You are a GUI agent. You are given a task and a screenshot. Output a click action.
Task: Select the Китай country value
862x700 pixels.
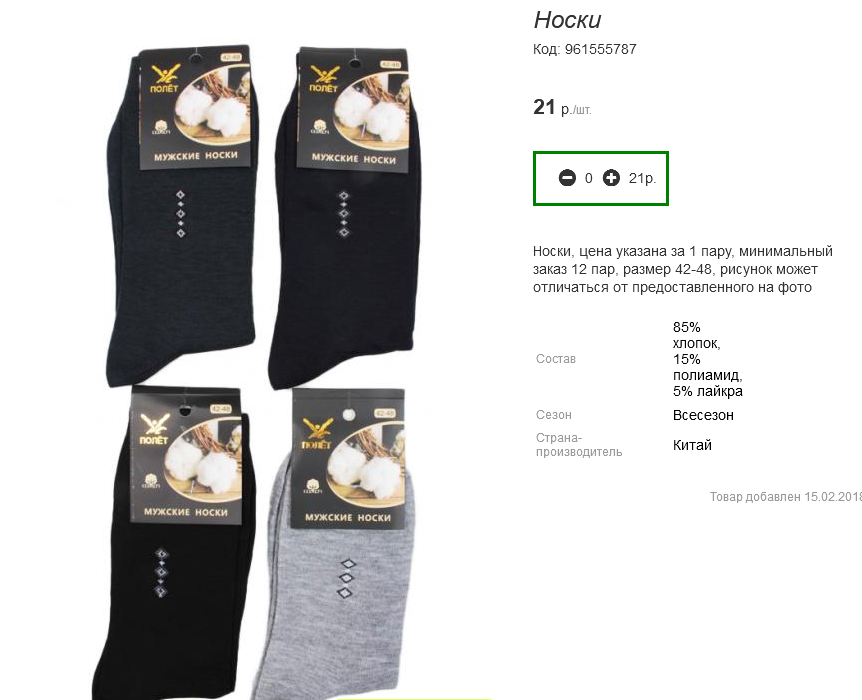point(692,445)
